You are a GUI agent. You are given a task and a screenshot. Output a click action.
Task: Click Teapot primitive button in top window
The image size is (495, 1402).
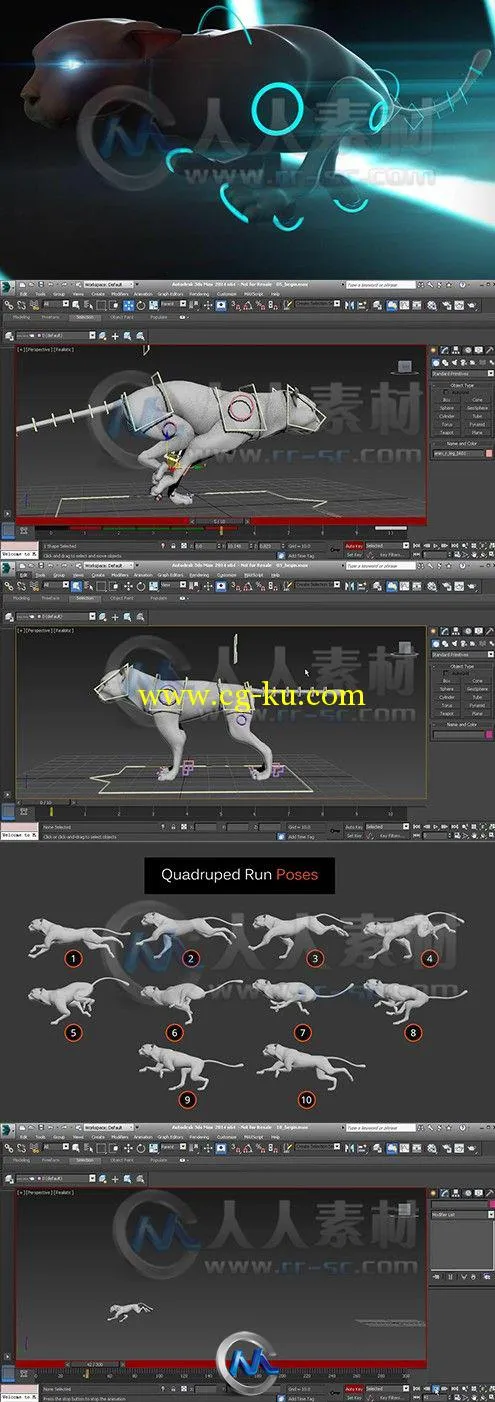point(446,432)
